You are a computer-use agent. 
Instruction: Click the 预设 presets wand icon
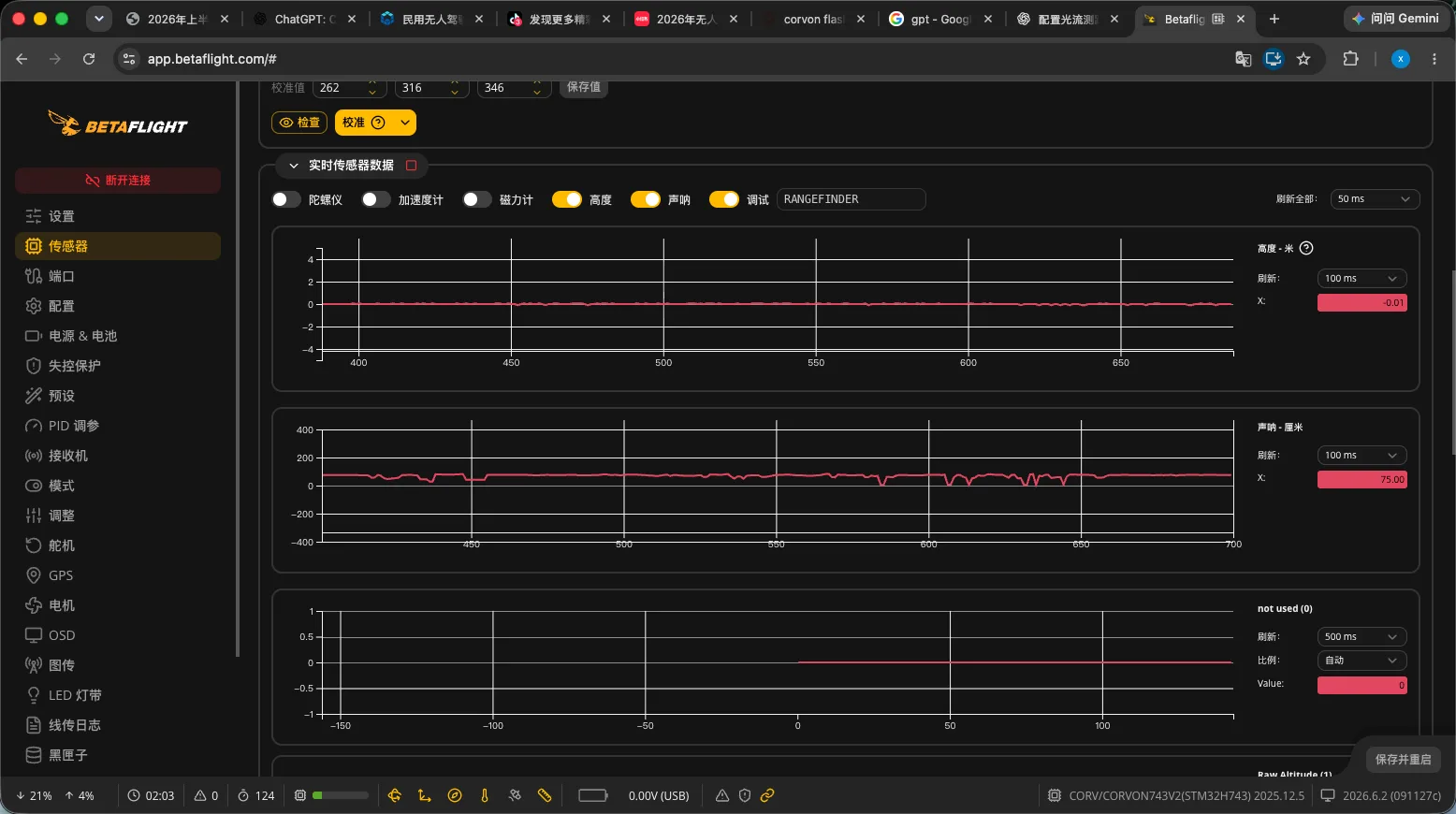[34, 396]
